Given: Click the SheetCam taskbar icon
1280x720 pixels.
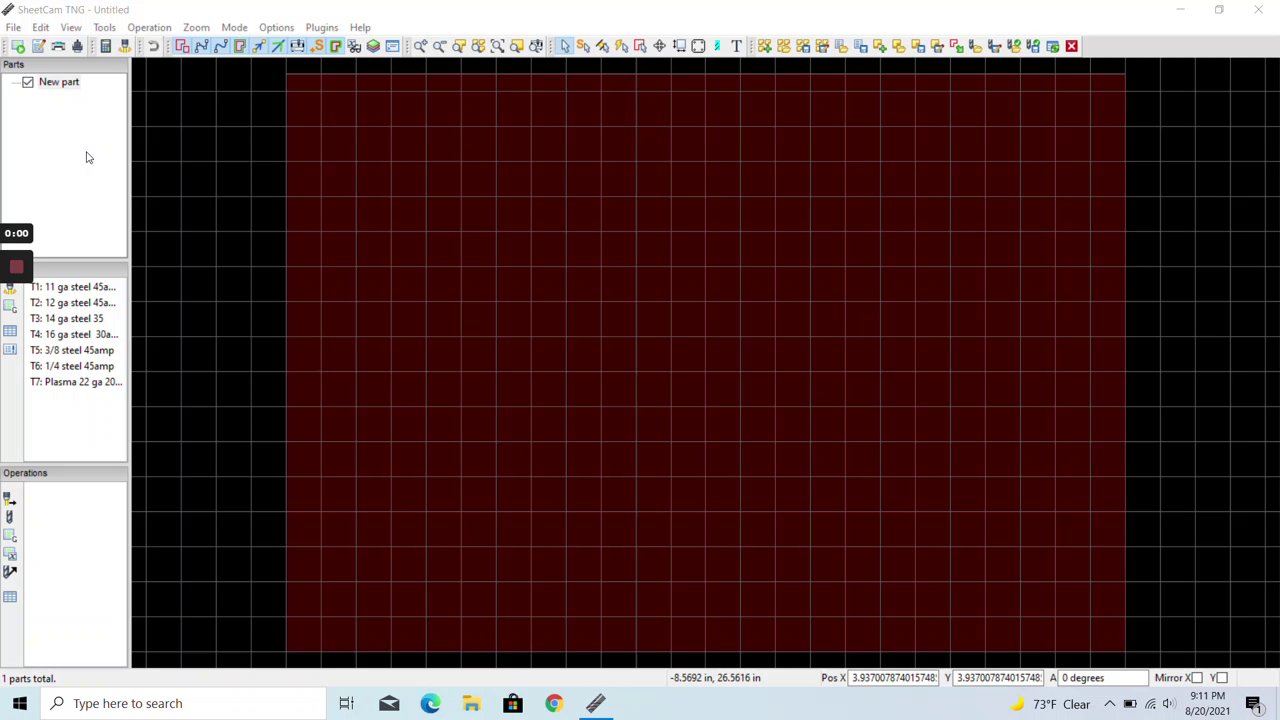Looking at the screenshot, I should (x=595, y=703).
